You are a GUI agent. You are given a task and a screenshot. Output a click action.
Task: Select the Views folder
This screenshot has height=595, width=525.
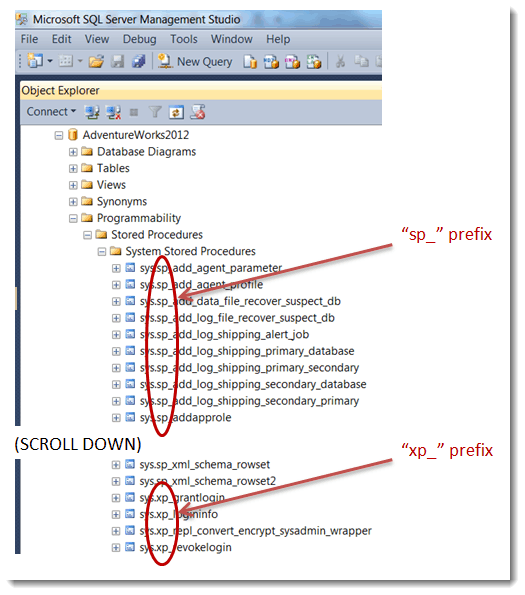pos(111,185)
